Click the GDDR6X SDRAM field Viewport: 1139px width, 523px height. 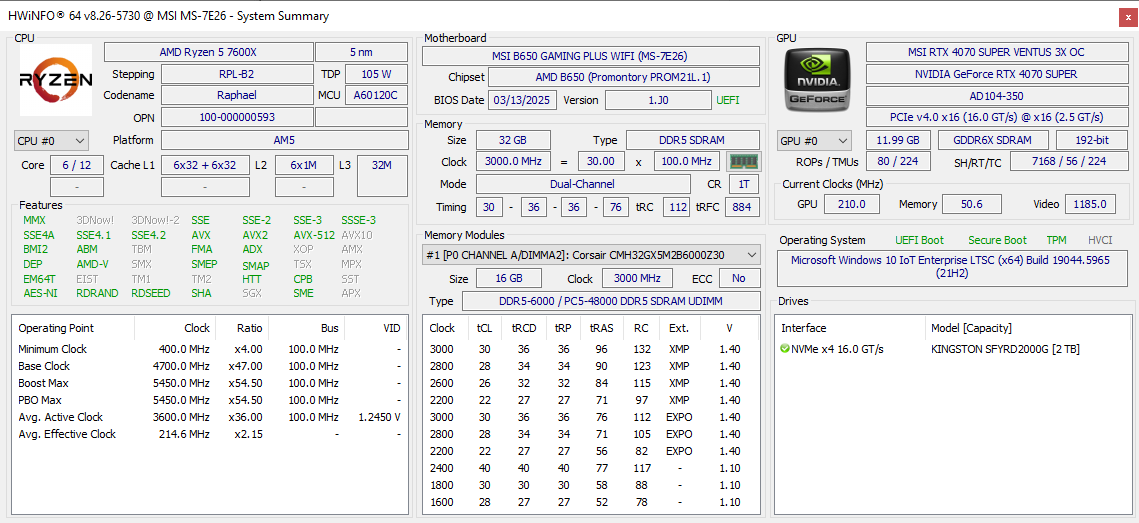click(x=992, y=140)
